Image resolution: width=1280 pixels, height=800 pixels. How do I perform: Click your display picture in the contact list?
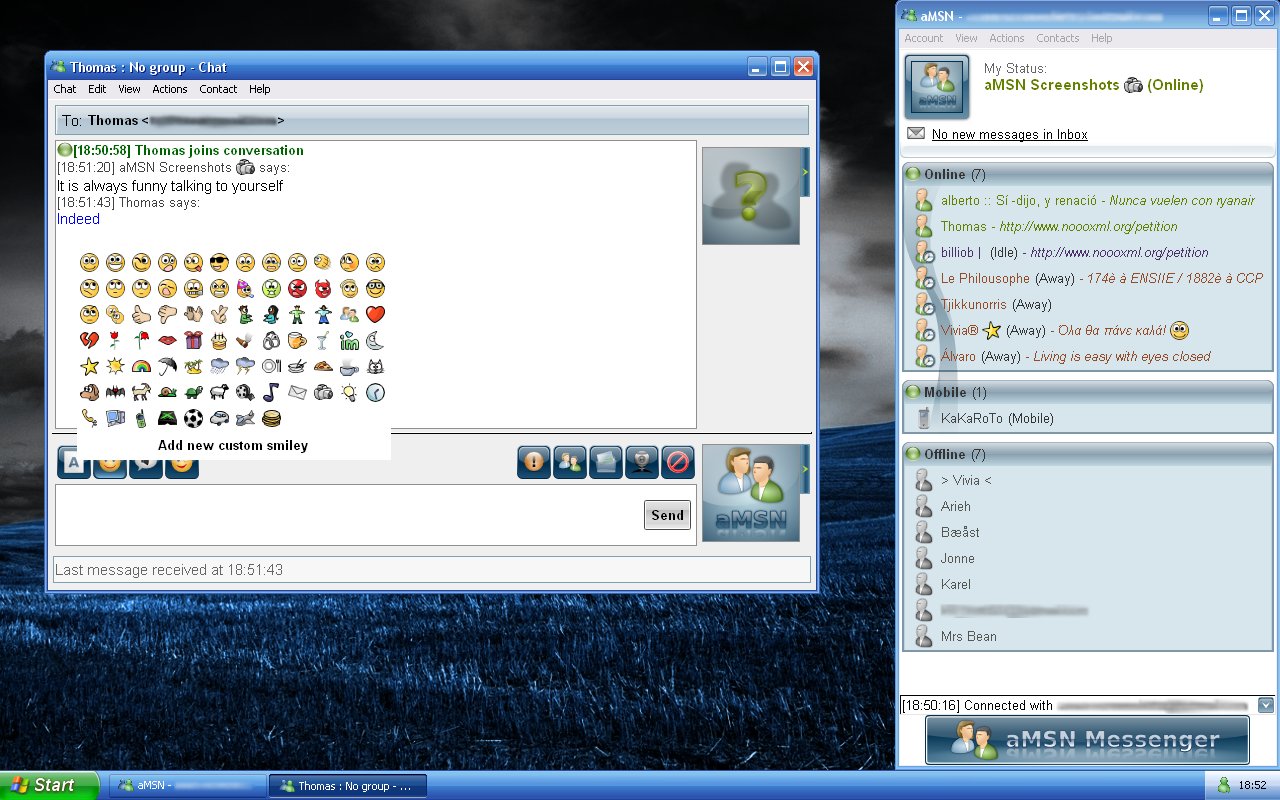937,87
